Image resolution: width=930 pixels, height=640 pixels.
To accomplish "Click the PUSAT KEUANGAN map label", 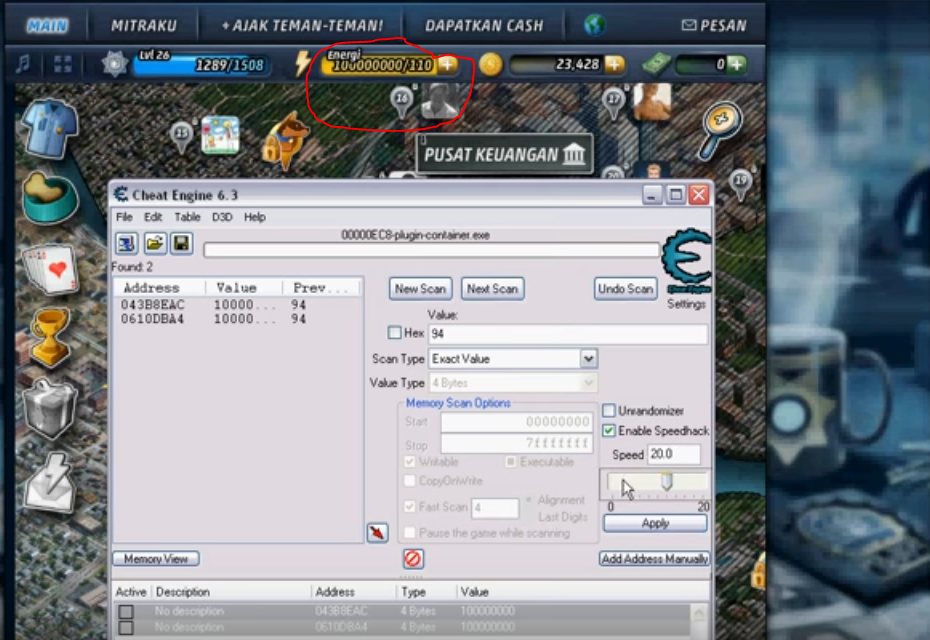I will tap(504, 154).
